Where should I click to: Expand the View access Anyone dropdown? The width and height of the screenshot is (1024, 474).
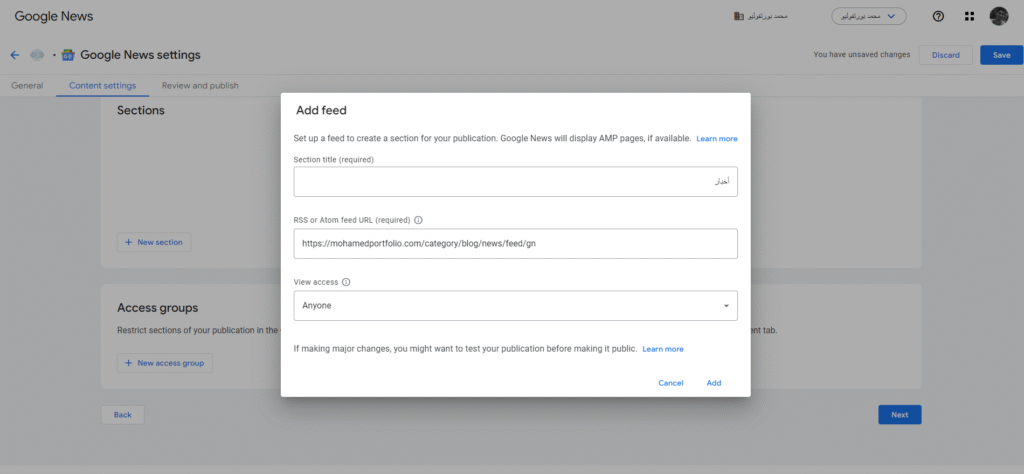(x=515, y=306)
